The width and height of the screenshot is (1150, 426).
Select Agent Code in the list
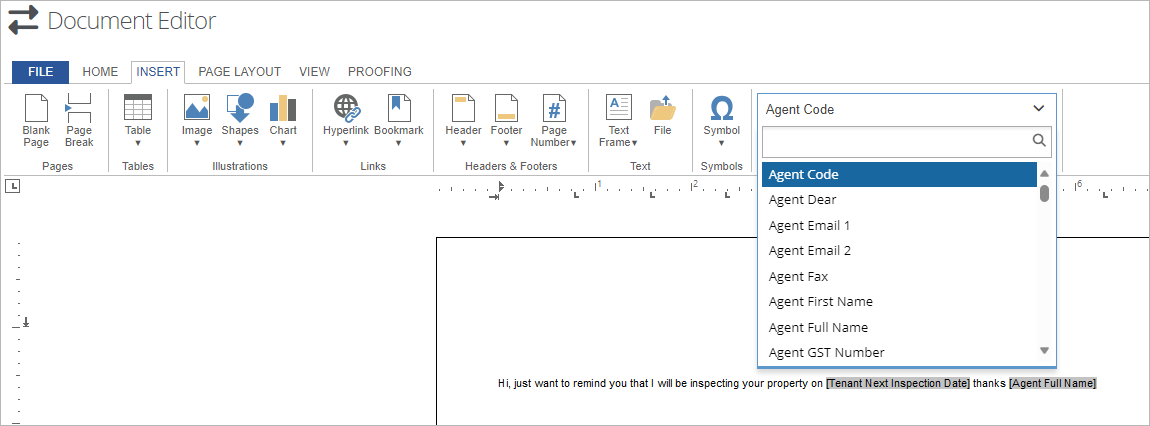pos(898,175)
